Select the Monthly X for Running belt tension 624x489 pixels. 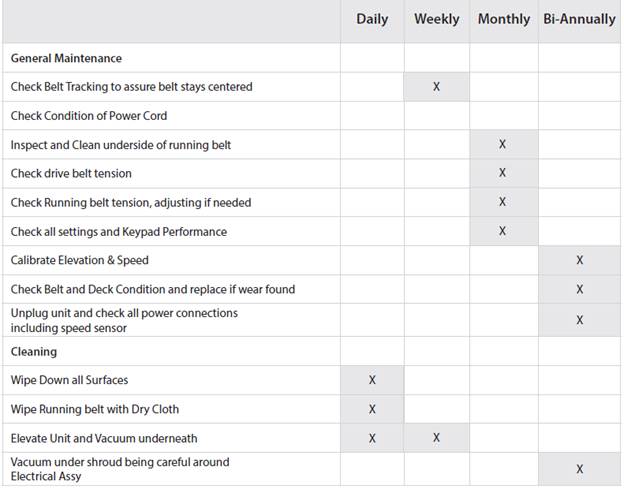pyautogui.click(x=502, y=202)
